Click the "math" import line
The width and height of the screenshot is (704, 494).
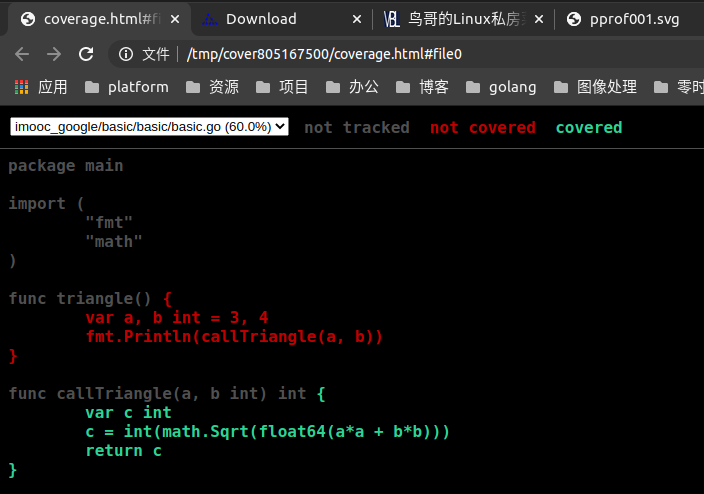pyautogui.click(x=114, y=242)
